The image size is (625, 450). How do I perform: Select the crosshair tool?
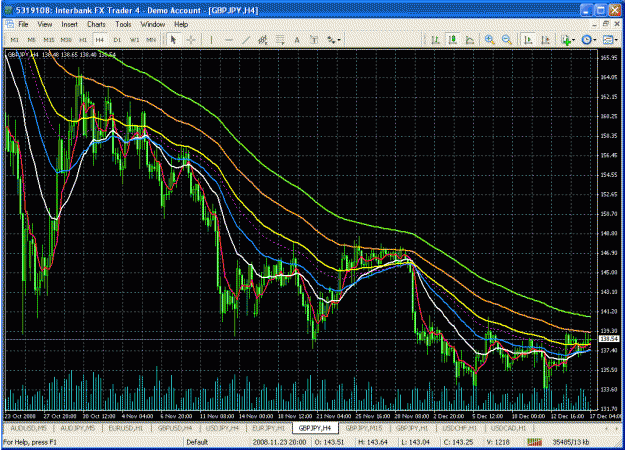pyautogui.click(x=191, y=40)
